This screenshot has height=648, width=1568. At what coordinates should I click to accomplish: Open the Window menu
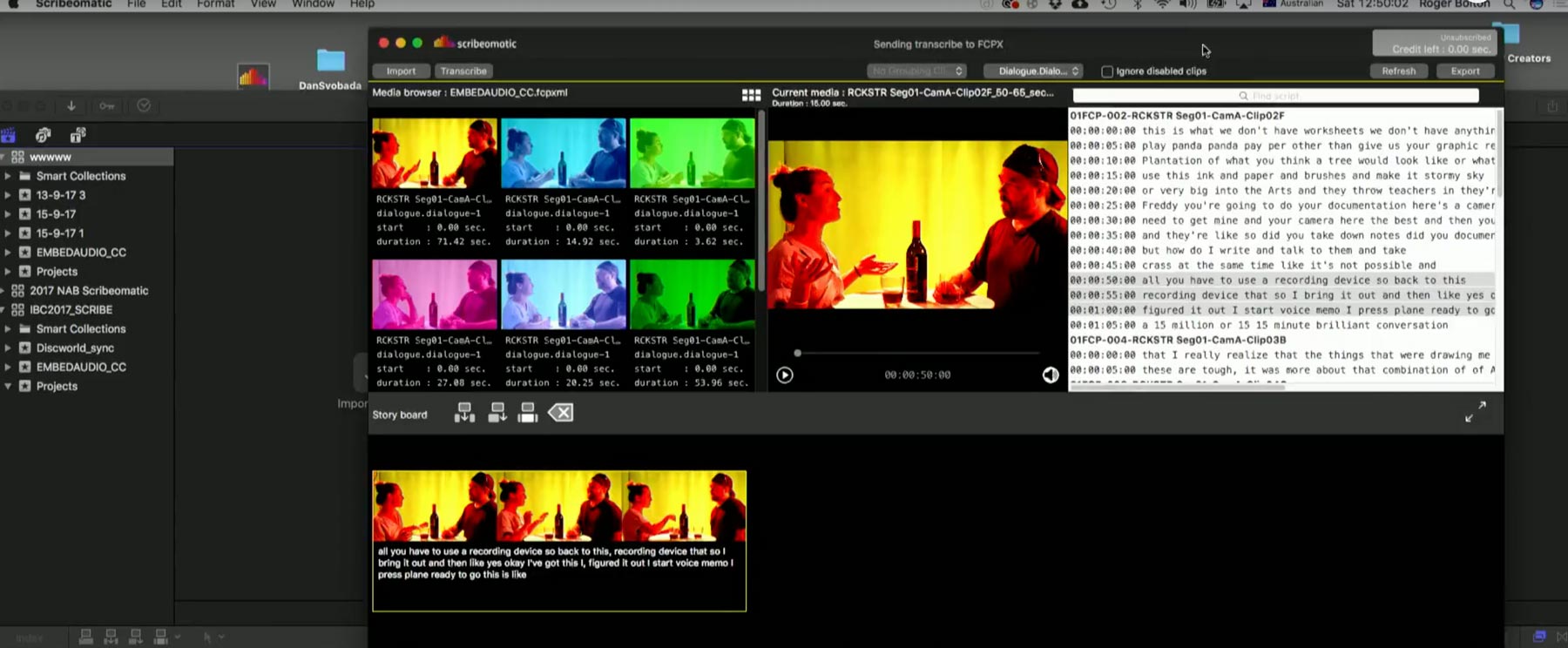pos(313,4)
